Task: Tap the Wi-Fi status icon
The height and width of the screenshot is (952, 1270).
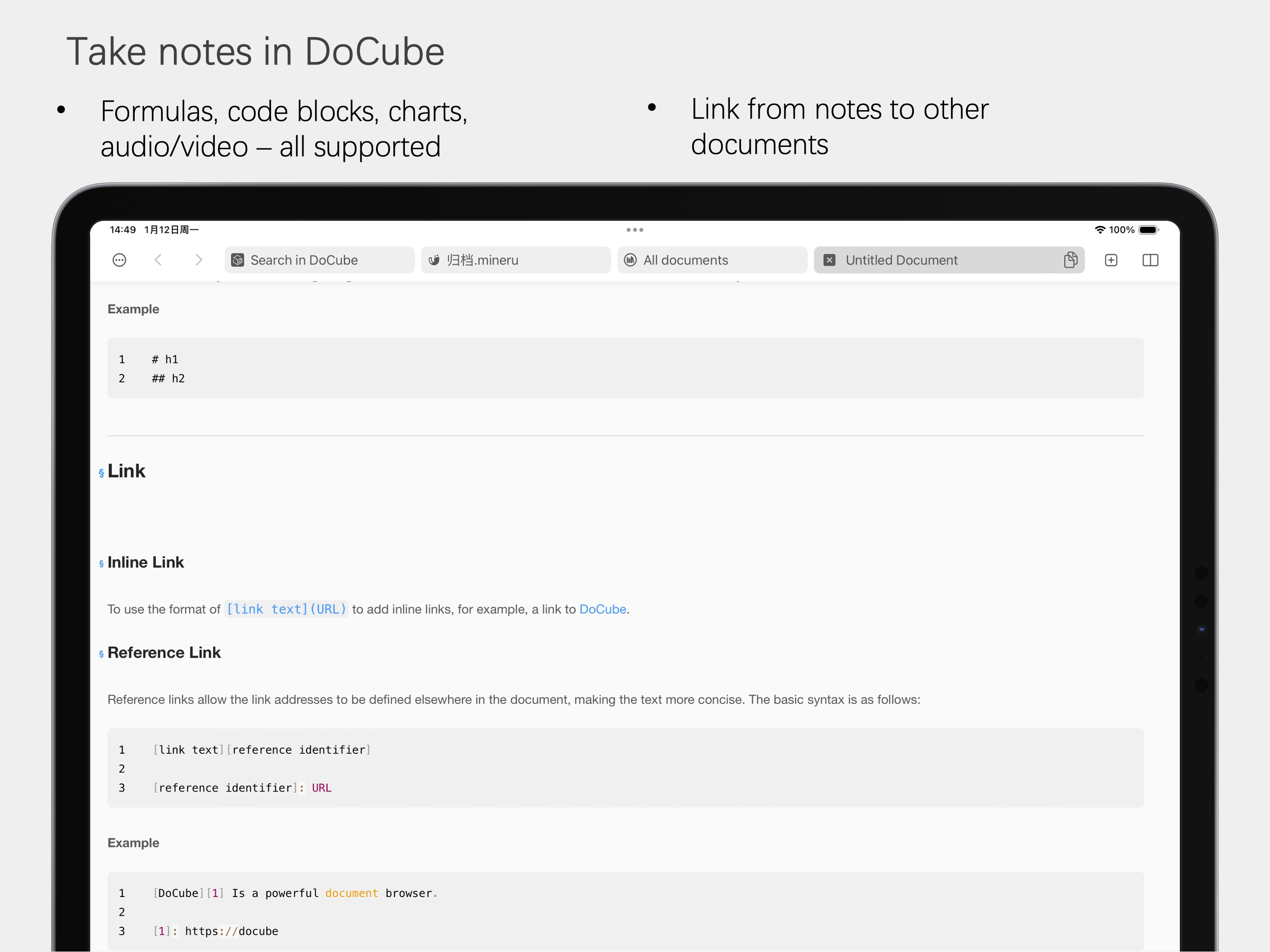Action: [1100, 230]
